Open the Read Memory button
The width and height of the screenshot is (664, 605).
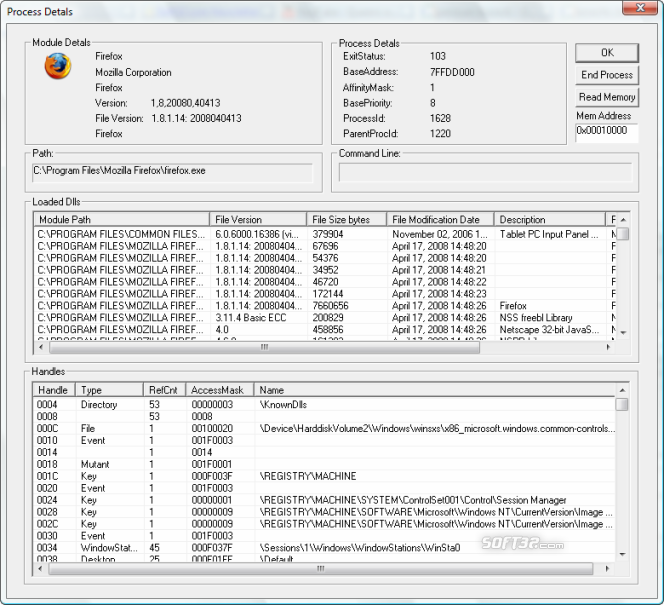pyautogui.click(x=607, y=97)
